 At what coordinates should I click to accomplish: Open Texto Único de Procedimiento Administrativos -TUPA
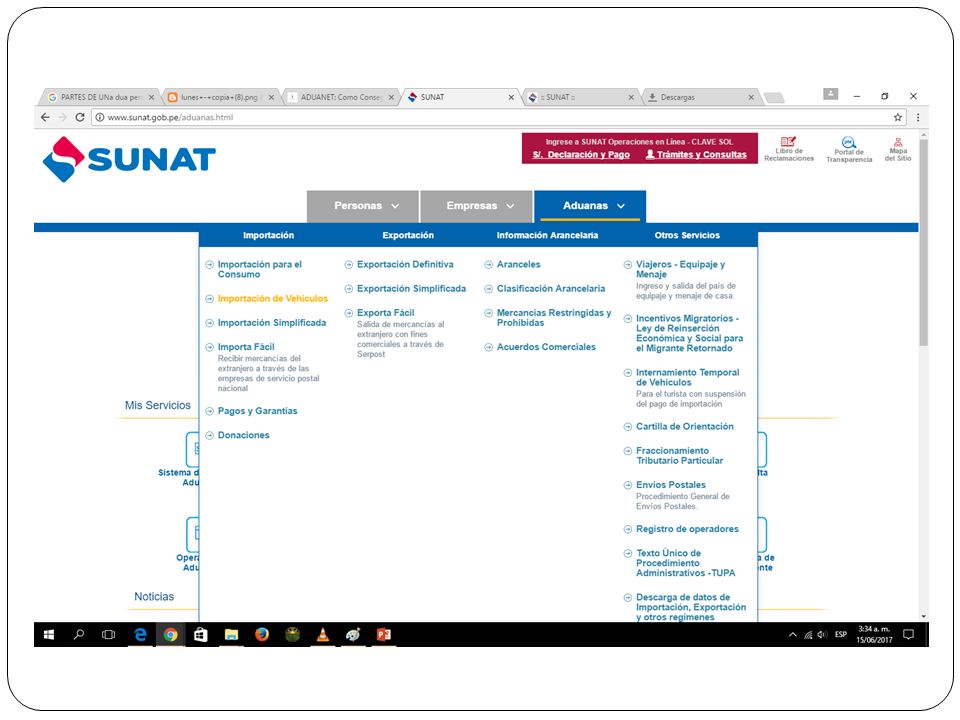pyautogui.click(x=685, y=563)
